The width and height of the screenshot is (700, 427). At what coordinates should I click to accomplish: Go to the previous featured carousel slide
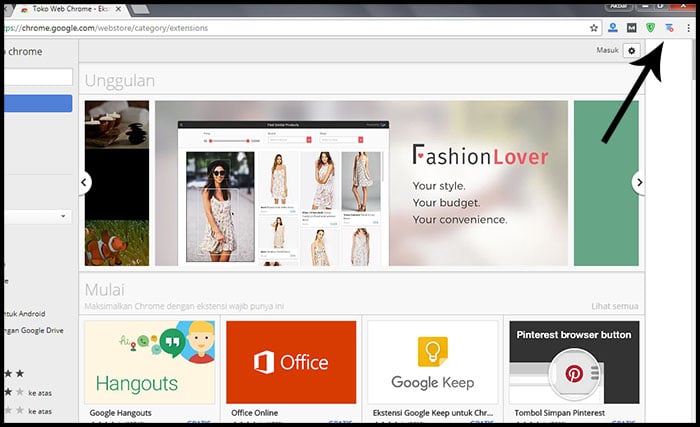tap(85, 182)
